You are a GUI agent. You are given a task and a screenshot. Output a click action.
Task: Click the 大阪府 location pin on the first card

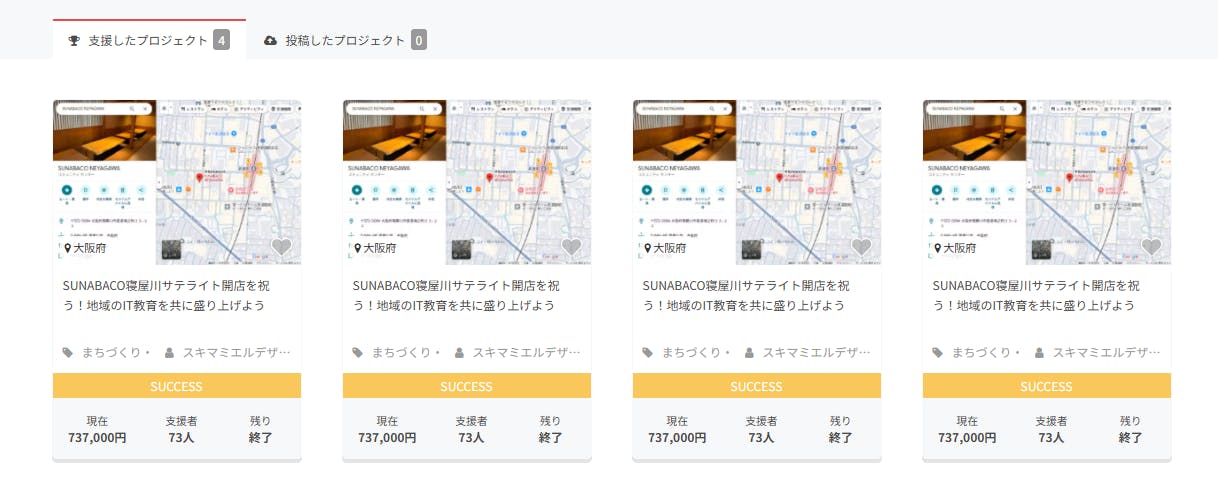(68, 248)
